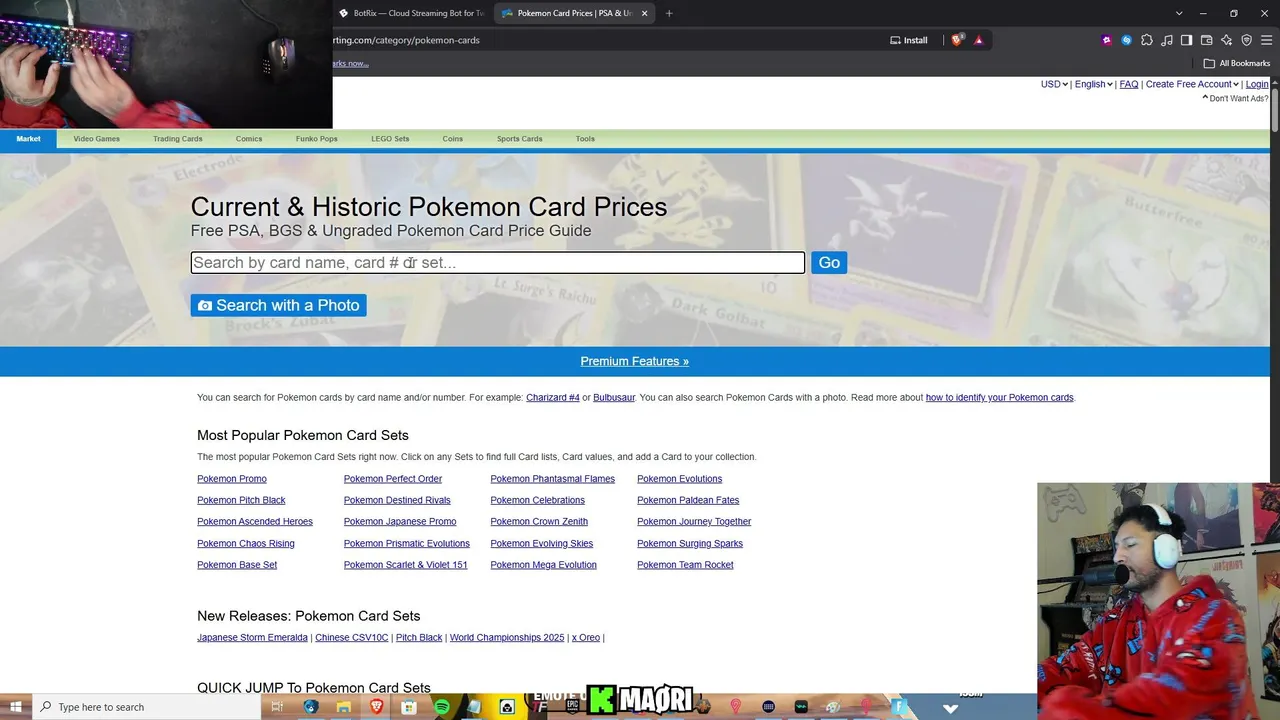The height and width of the screenshot is (720, 1280).
Task: Open the Pokemon Celebrations set
Action: 537,500
